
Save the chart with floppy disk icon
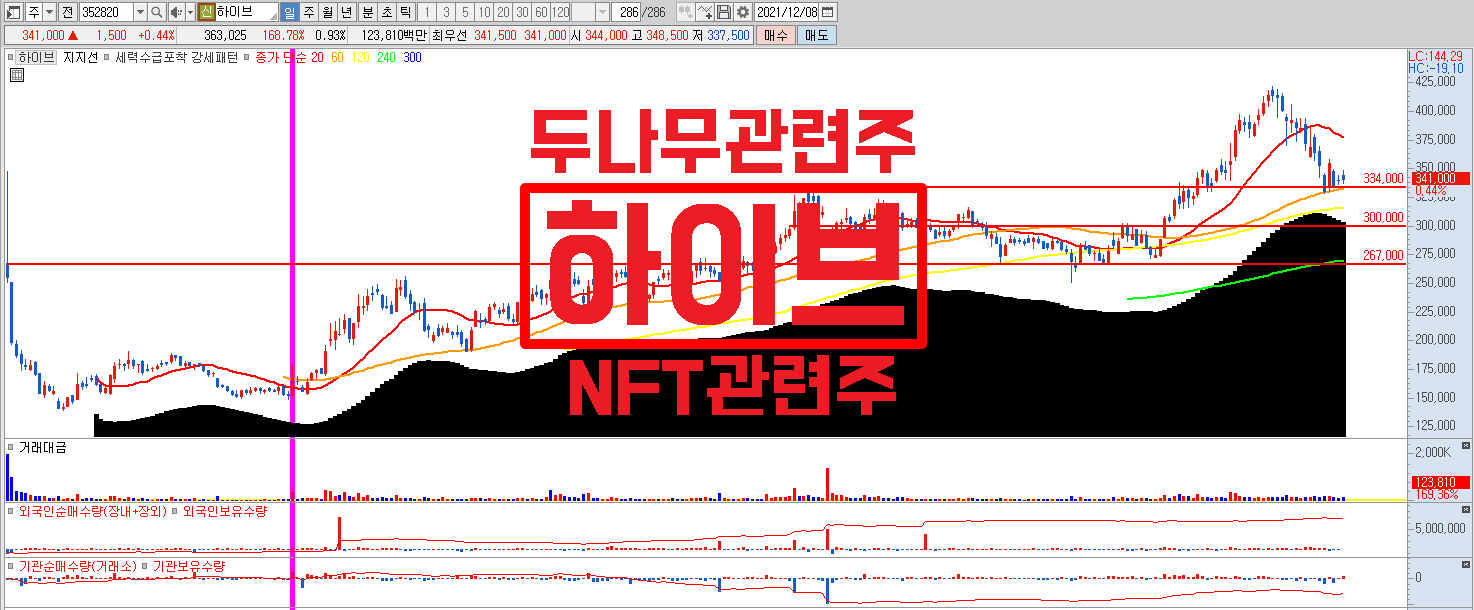tap(724, 12)
